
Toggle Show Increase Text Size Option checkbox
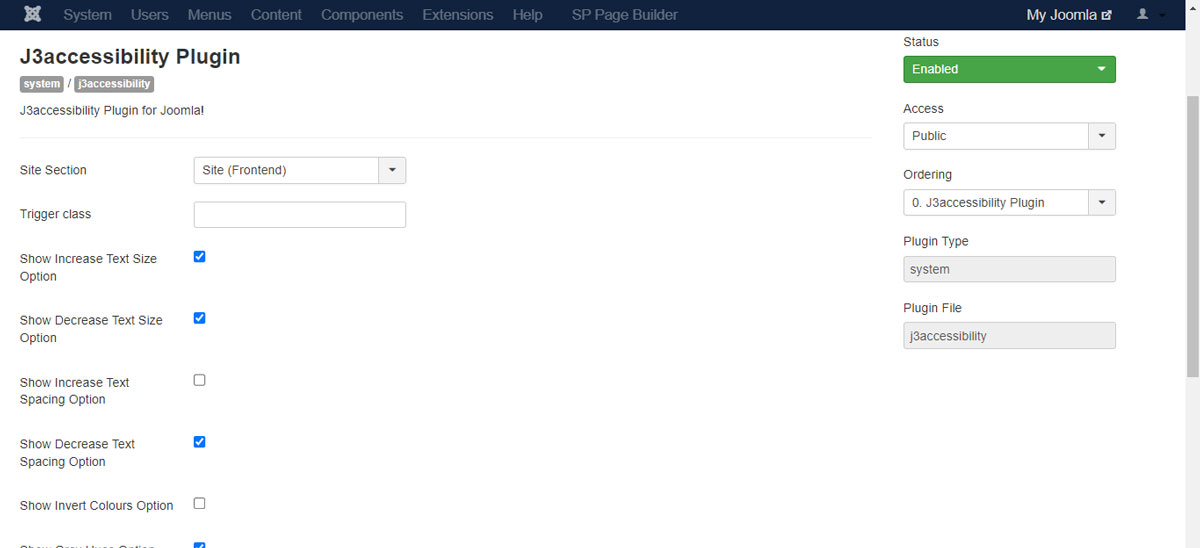[x=199, y=257]
